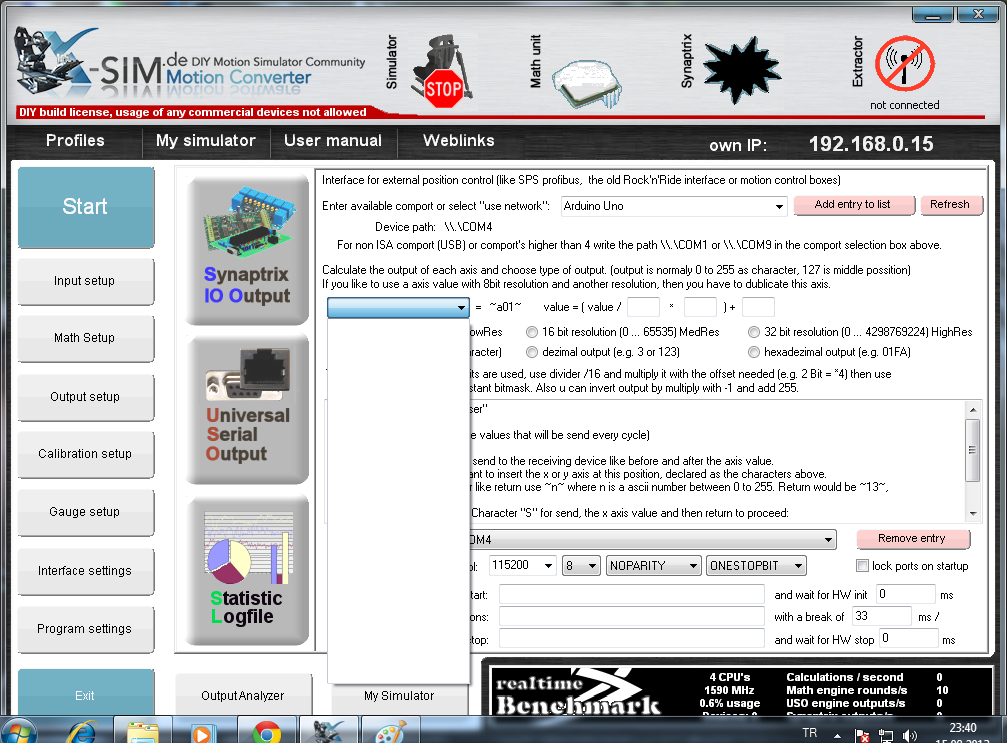Choose hexadezimal output format

(x=754, y=352)
